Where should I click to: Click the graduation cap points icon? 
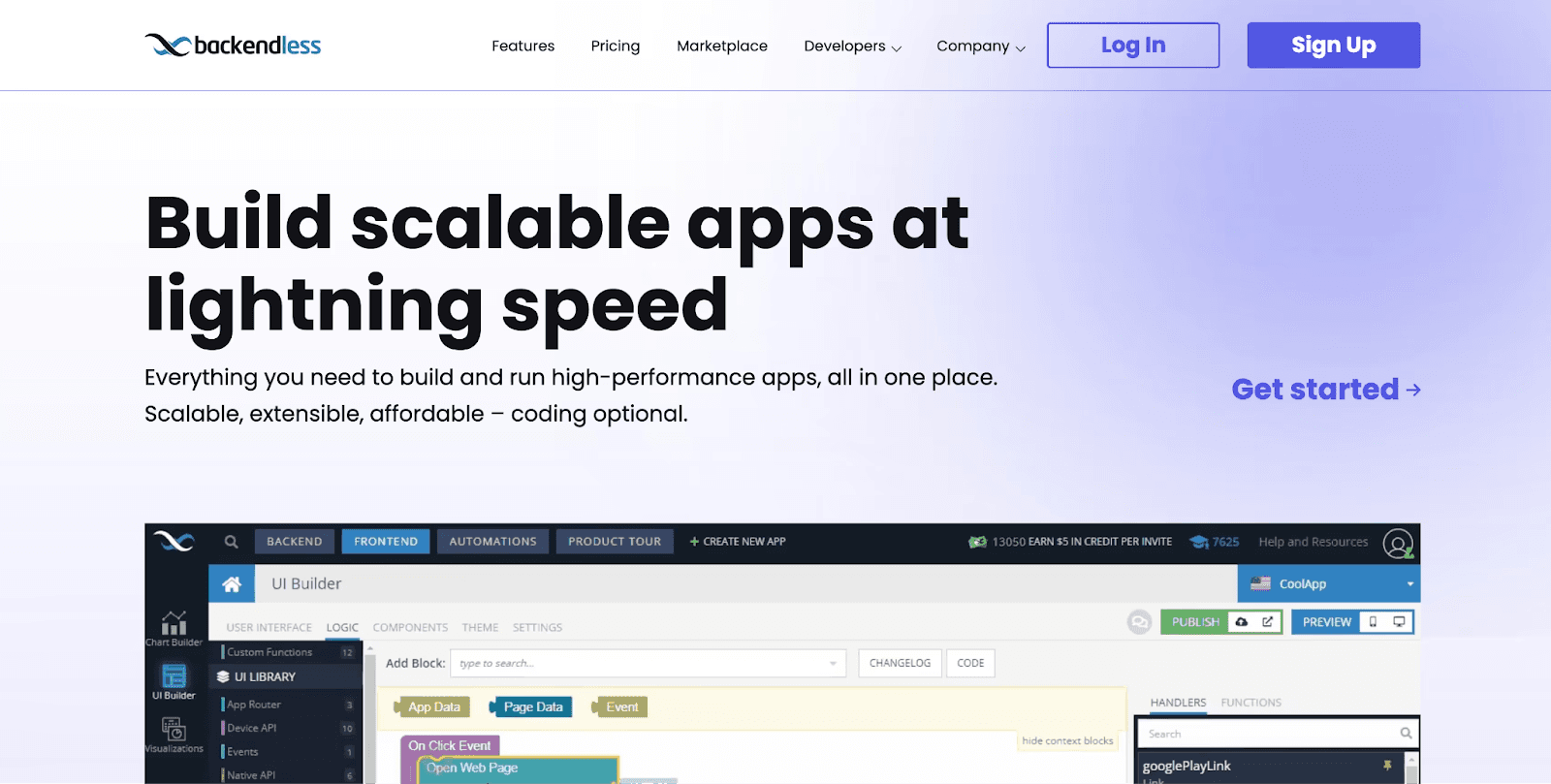(x=1199, y=542)
